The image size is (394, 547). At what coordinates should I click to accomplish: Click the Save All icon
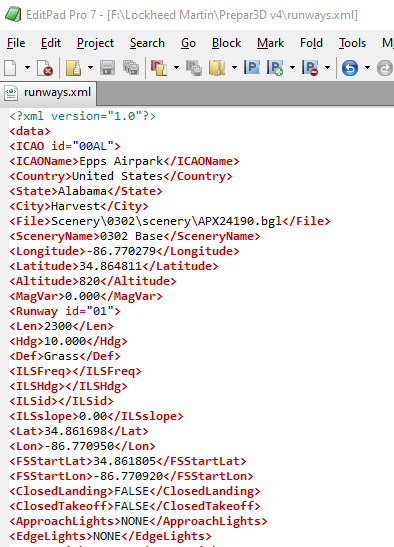pos(131,68)
